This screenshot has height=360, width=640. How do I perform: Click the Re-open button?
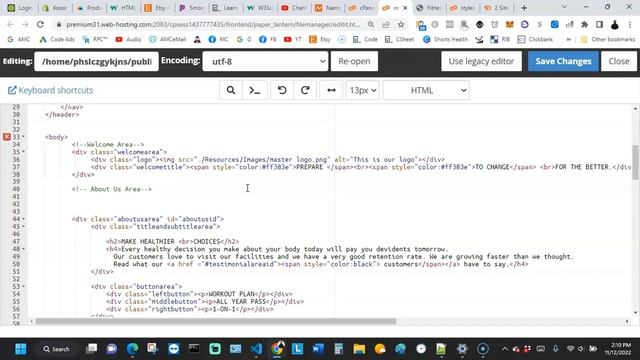click(x=354, y=61)
